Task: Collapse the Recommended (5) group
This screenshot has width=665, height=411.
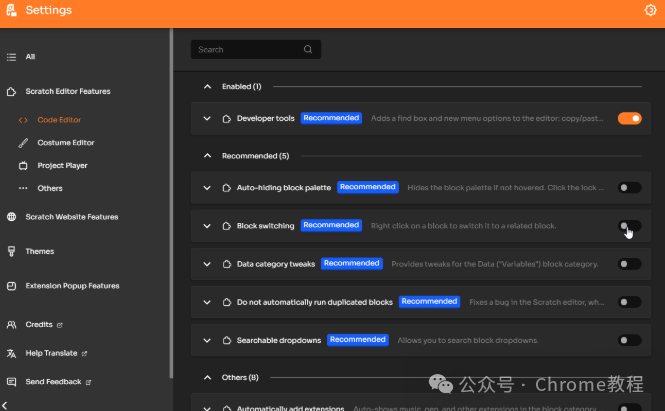Action: pos(207,156)
